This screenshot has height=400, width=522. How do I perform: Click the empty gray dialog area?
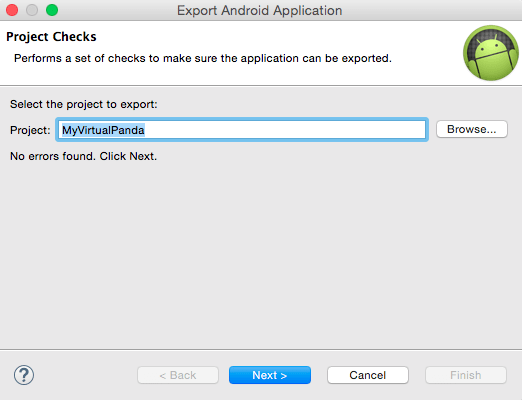click(x=261, y=253)
